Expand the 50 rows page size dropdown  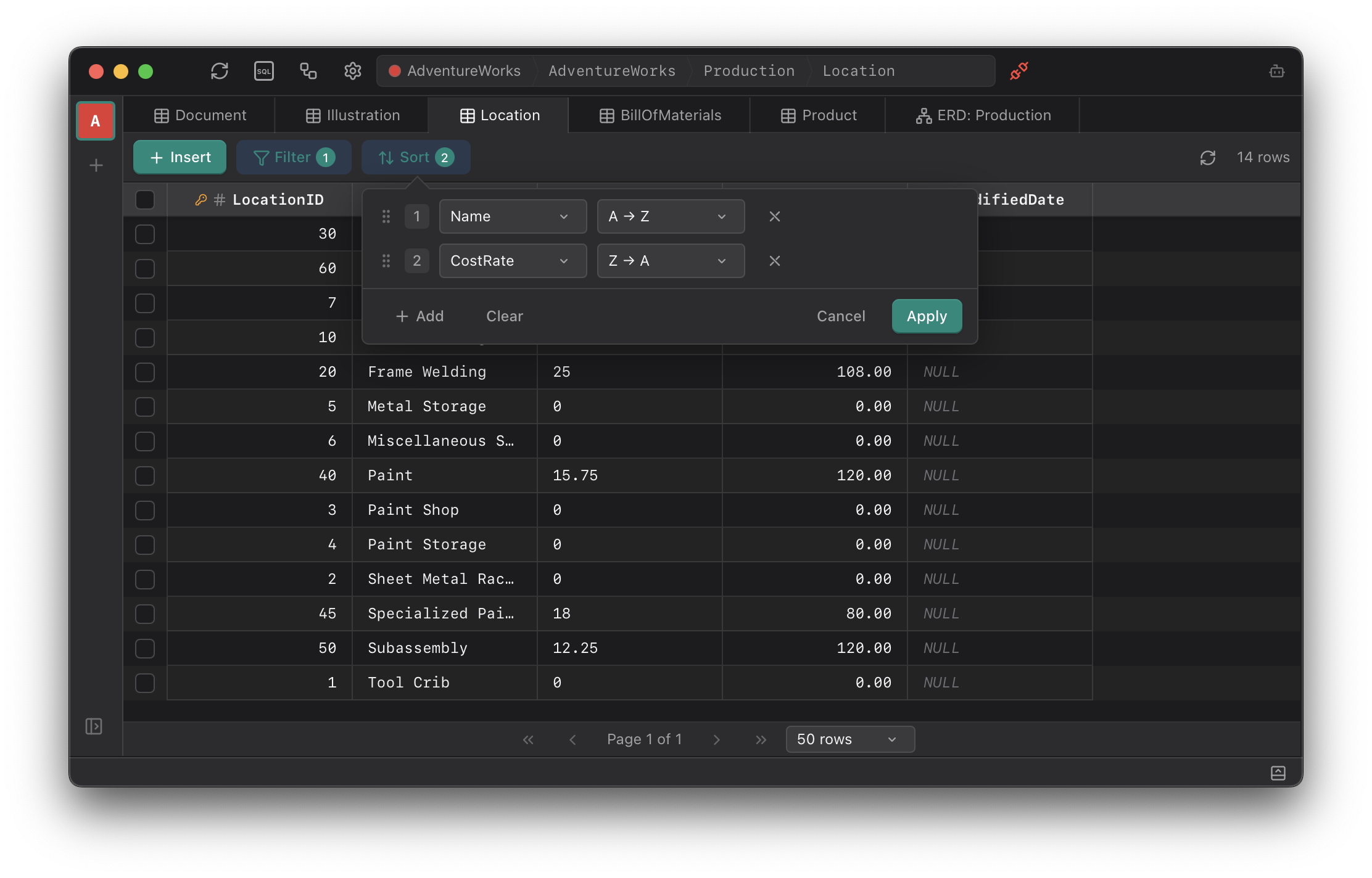click(849, 739)
